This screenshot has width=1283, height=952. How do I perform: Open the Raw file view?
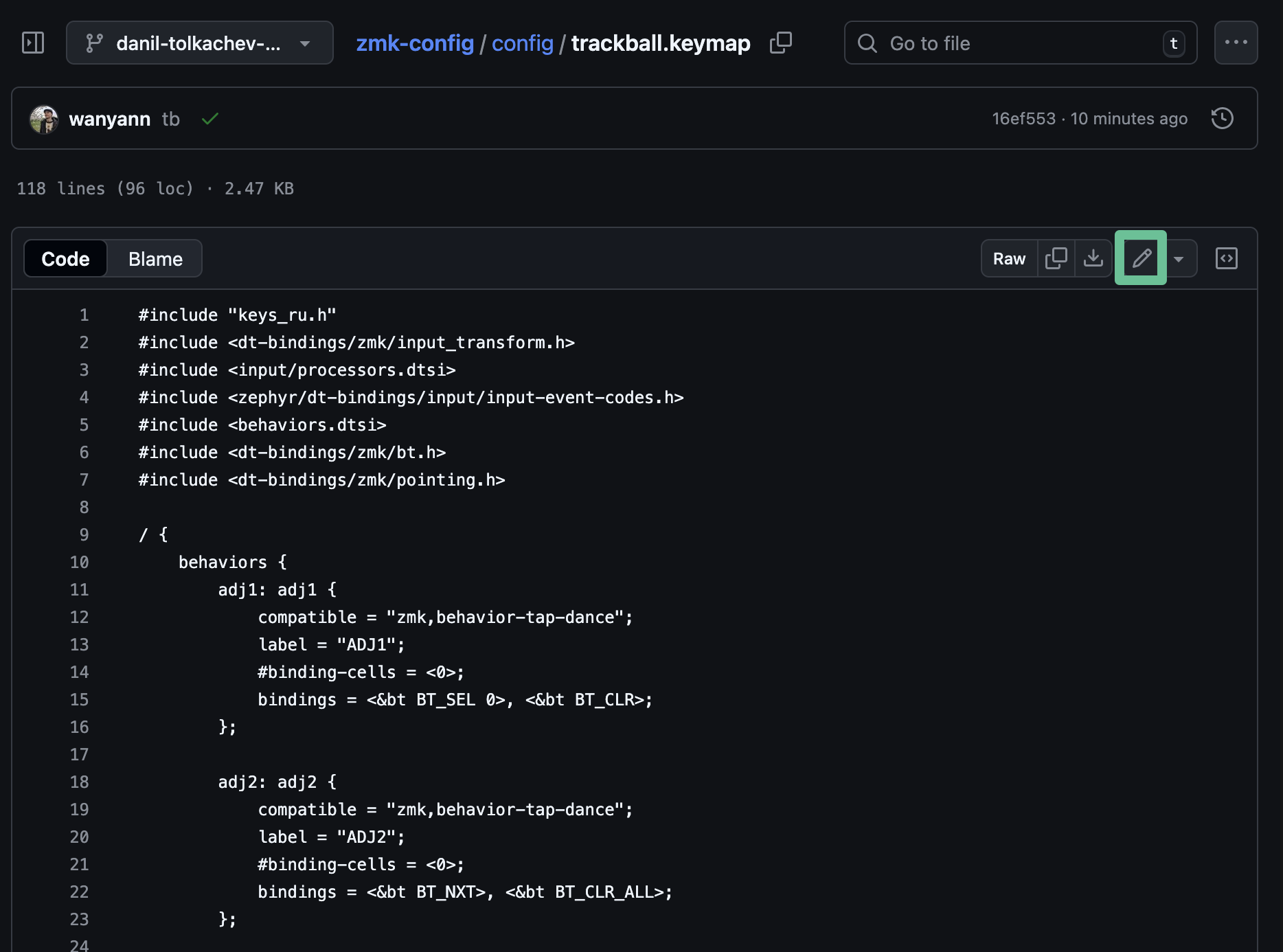click(x=1009, y=259)
